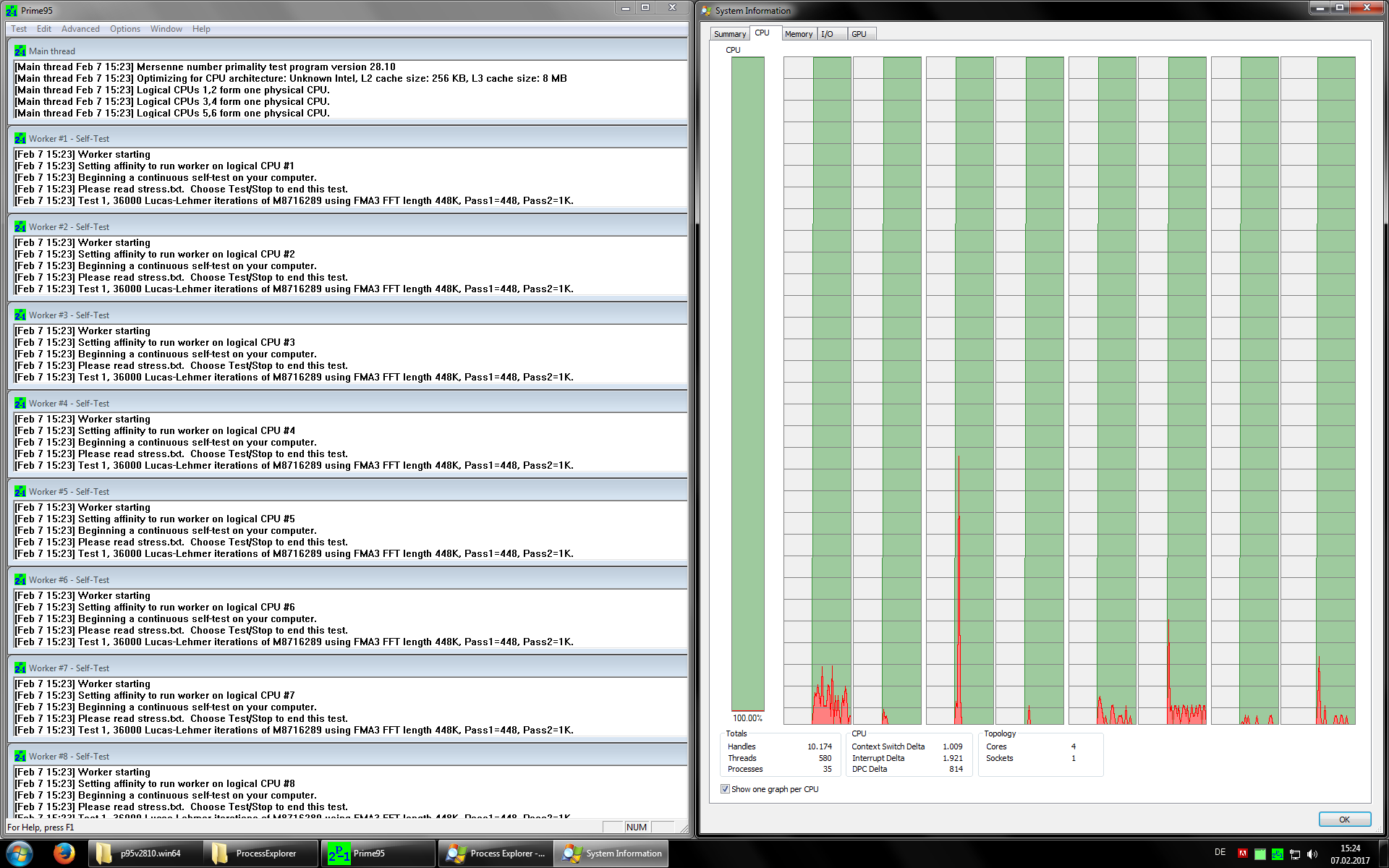Image resolution: width=1389 pixels, height=868 pixels.
Task: Click the Worker #7 Self-Test window icon
Action: click(20, 668)
